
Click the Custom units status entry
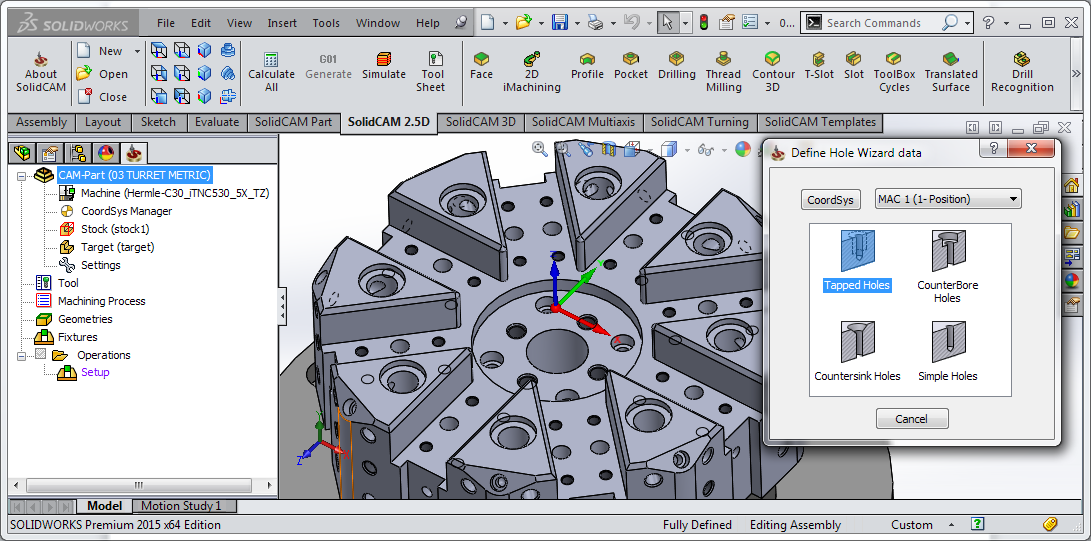(x=911, y=525)
